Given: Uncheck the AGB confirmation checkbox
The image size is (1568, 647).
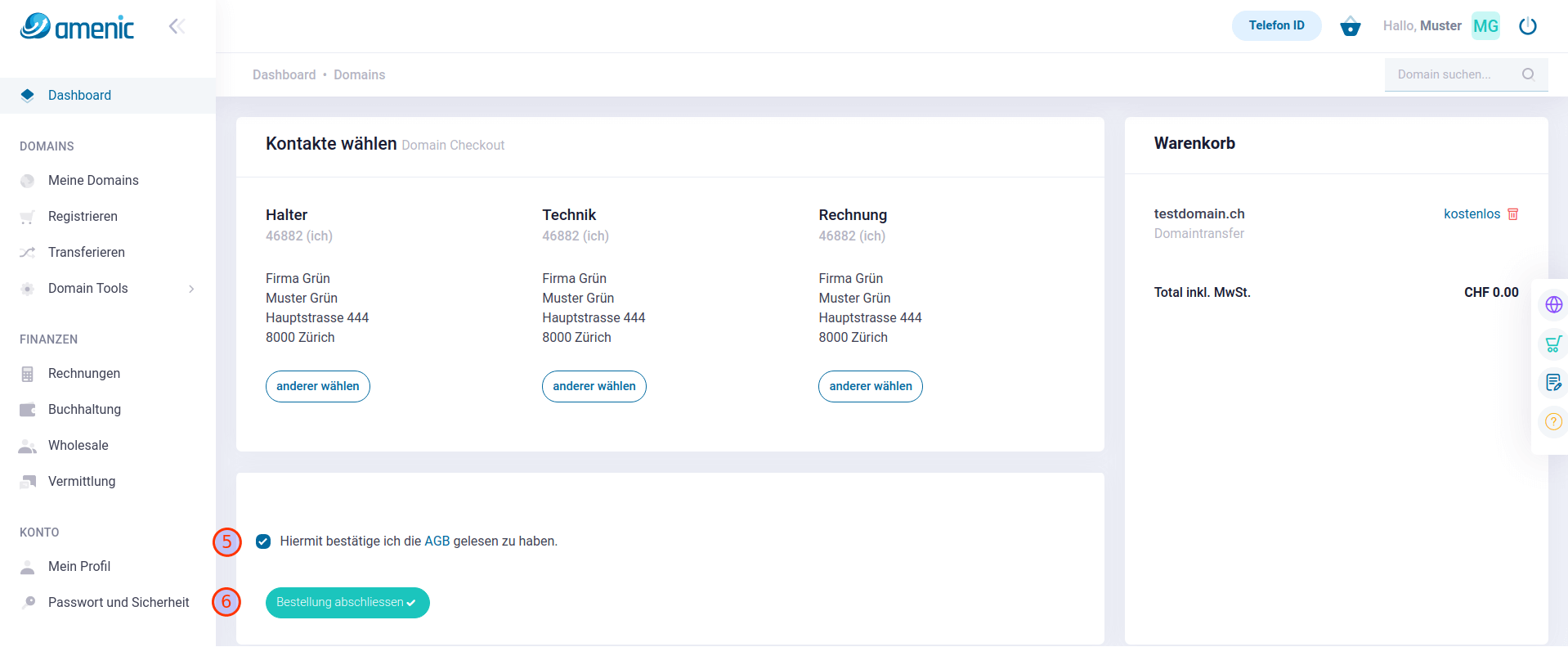Looking at the screenshot, I should pos(263,541).
